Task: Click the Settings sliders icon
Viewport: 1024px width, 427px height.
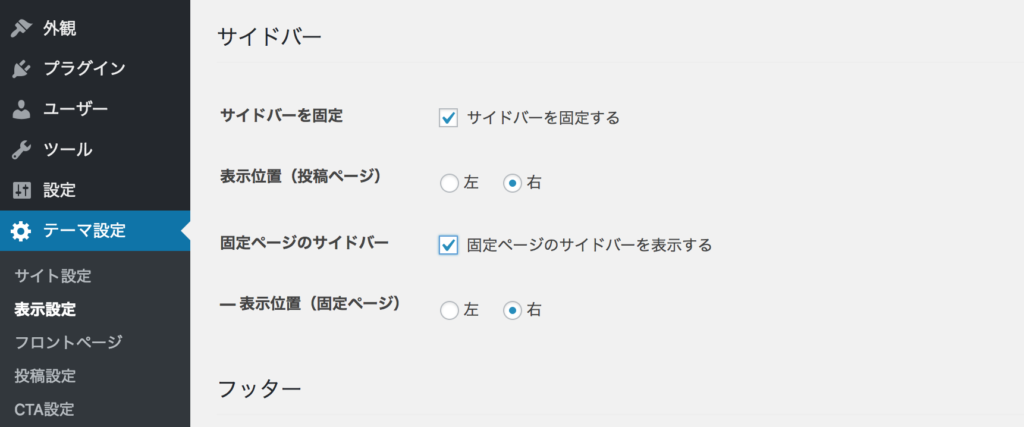Action: (x=21, y=190)
